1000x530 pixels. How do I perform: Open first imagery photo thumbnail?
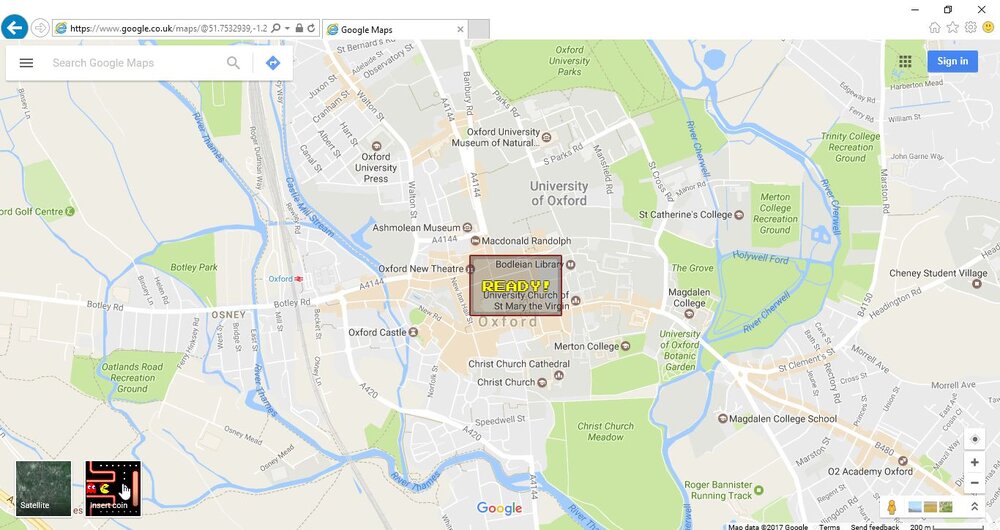click(915, 507)
